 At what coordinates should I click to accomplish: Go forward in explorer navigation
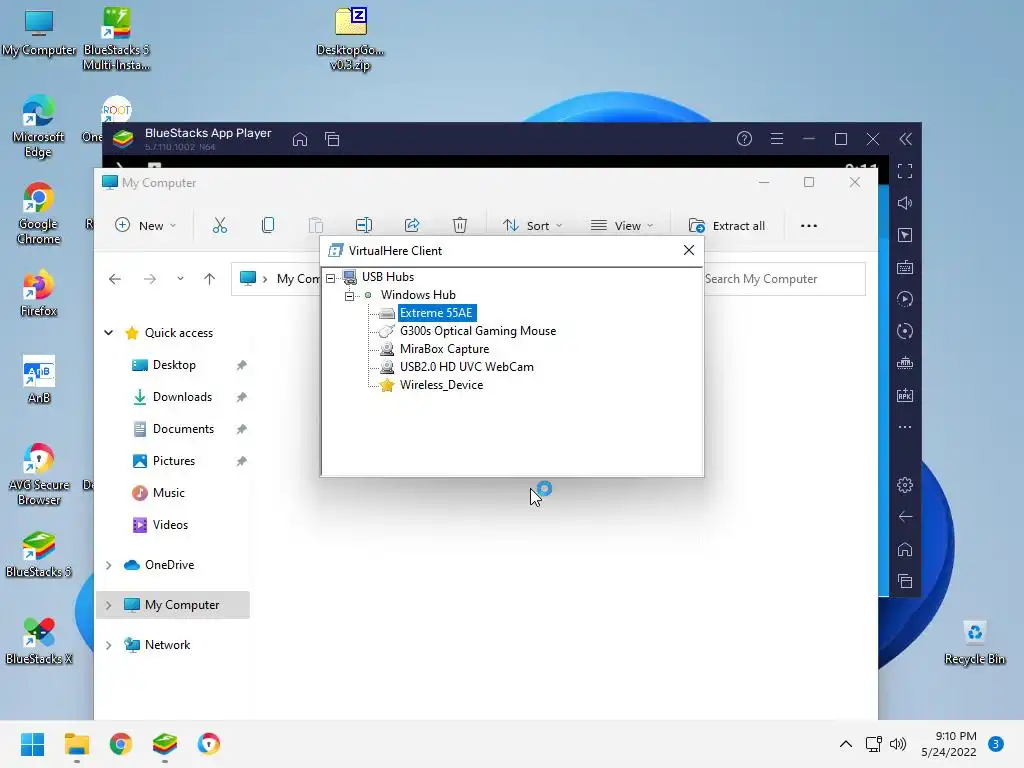point(150,279)
